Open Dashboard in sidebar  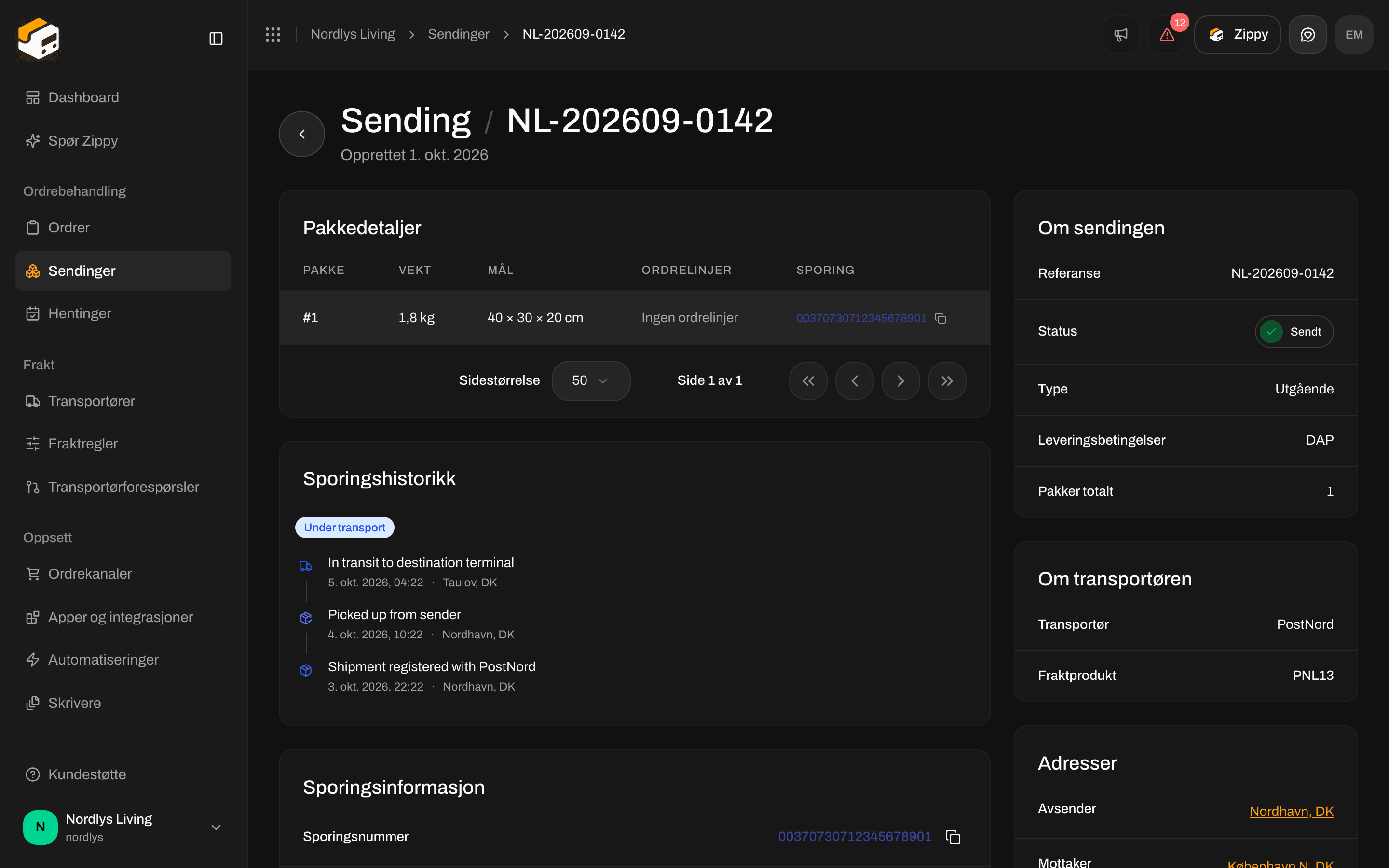pos(123,97)
